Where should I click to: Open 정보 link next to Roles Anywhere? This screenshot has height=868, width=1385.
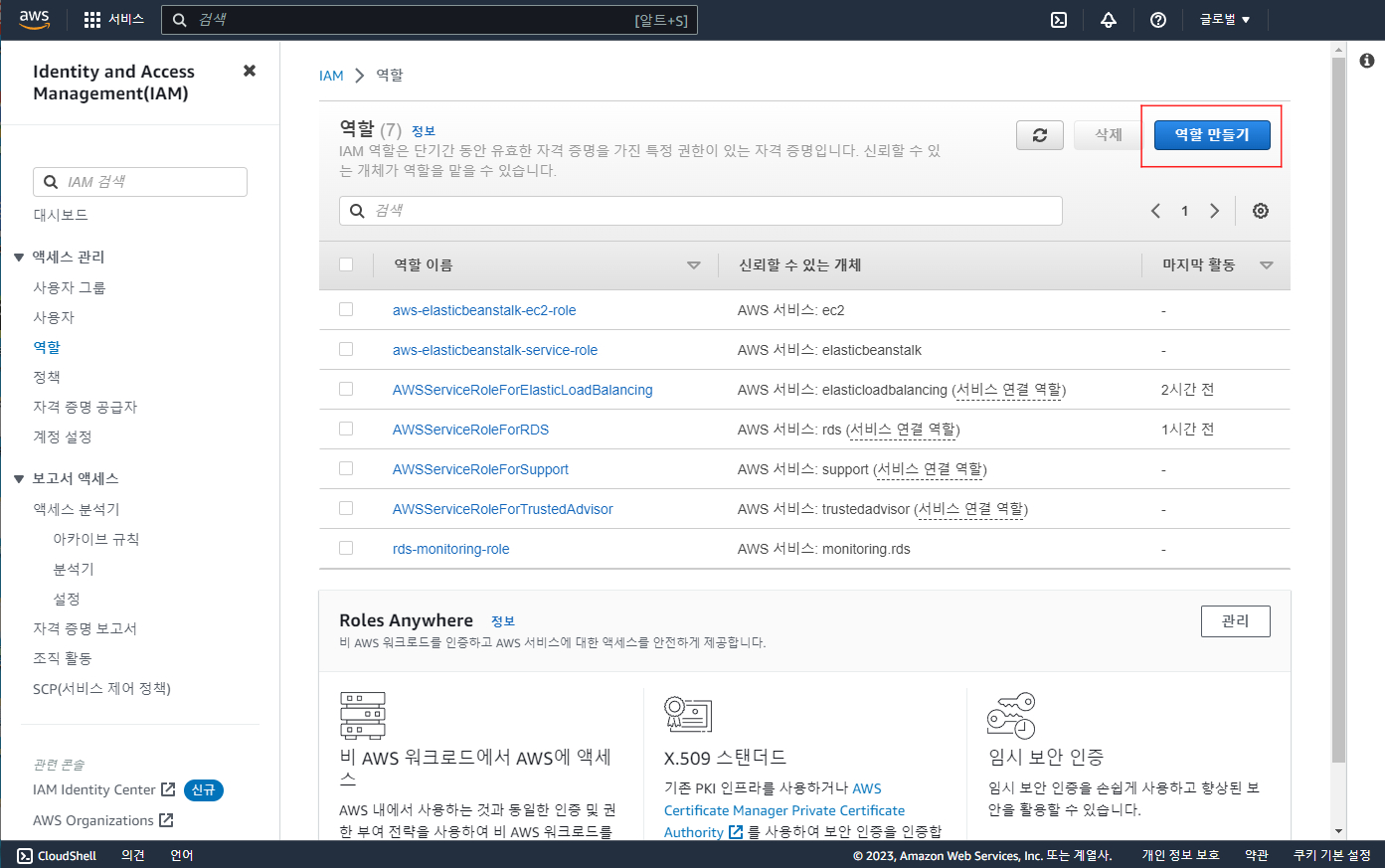coord(503,621)
